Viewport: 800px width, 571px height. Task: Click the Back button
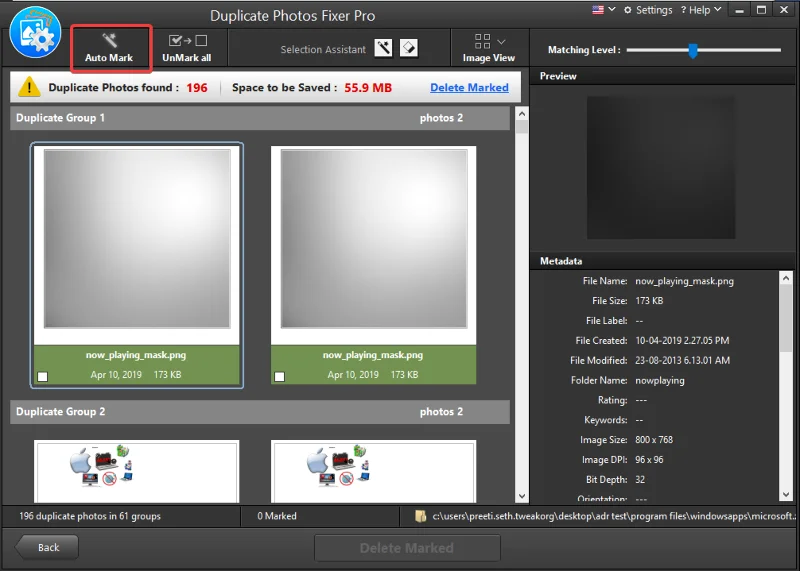(x=47, y=548)
